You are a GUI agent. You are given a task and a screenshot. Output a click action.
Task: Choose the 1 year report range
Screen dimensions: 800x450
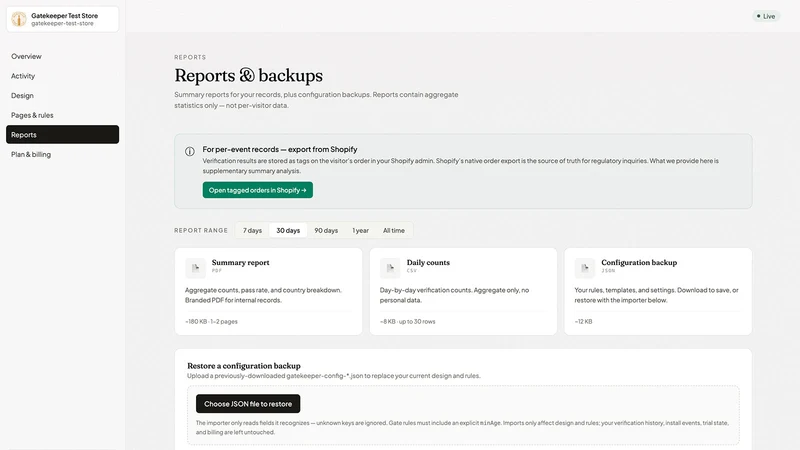(360, 230)
